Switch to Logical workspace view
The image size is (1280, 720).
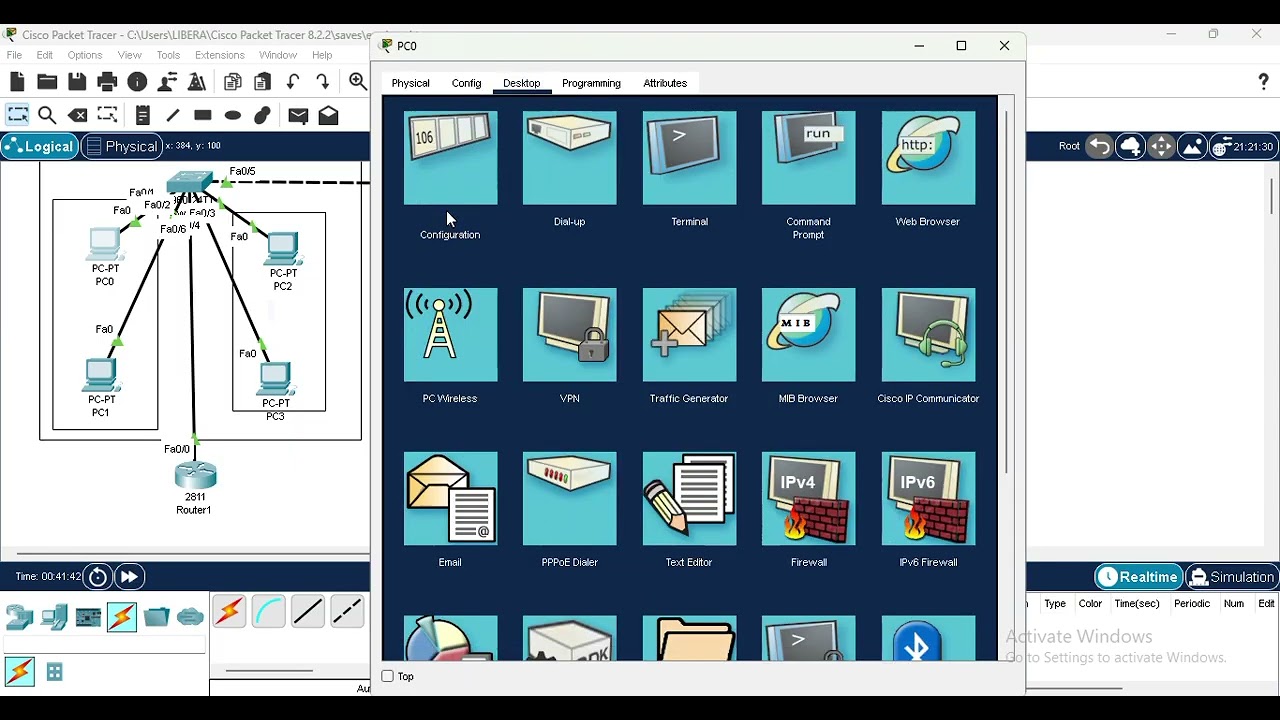(x=39, y=147)
